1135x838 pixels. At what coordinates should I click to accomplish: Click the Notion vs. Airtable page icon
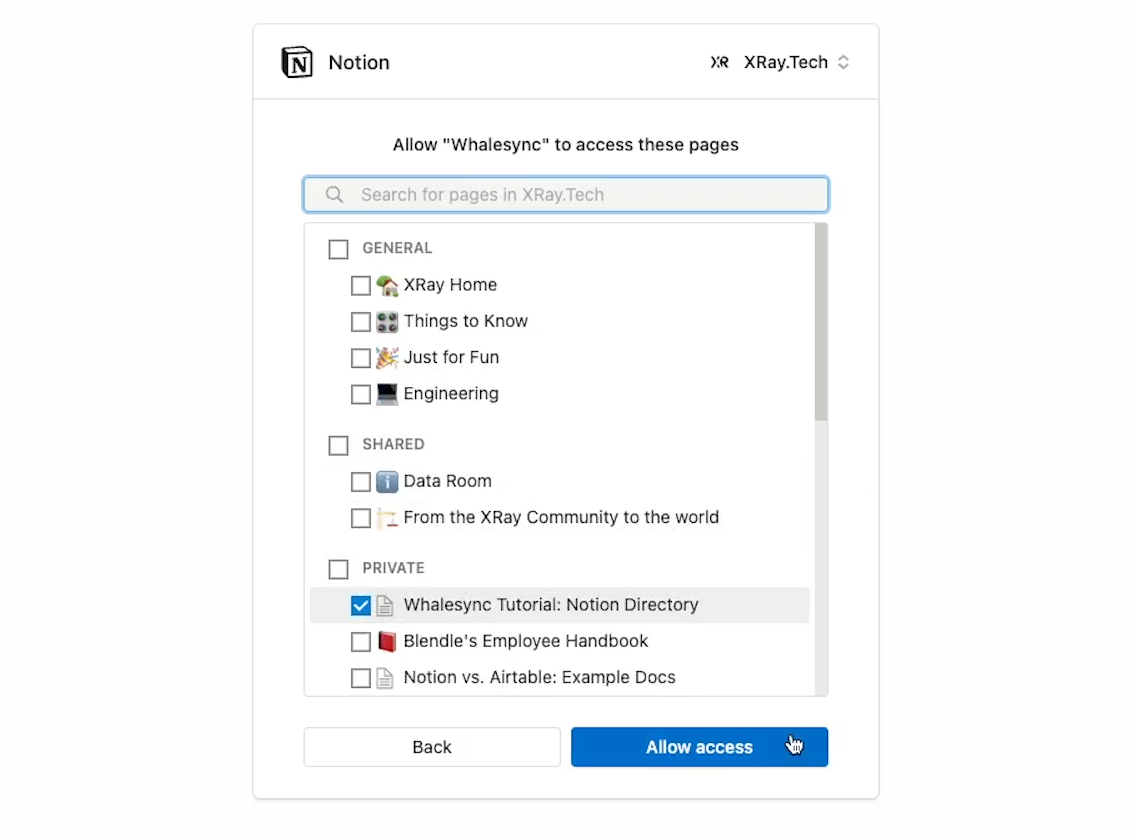coord(385,678)
